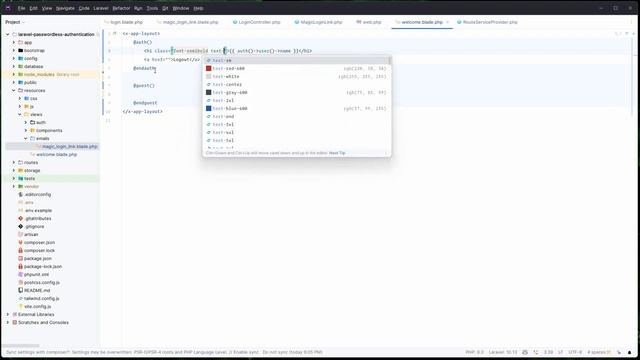This screenshot has width=640, height=360.
Task: Click Next Tip in completion popup
Action: [337, 153]
